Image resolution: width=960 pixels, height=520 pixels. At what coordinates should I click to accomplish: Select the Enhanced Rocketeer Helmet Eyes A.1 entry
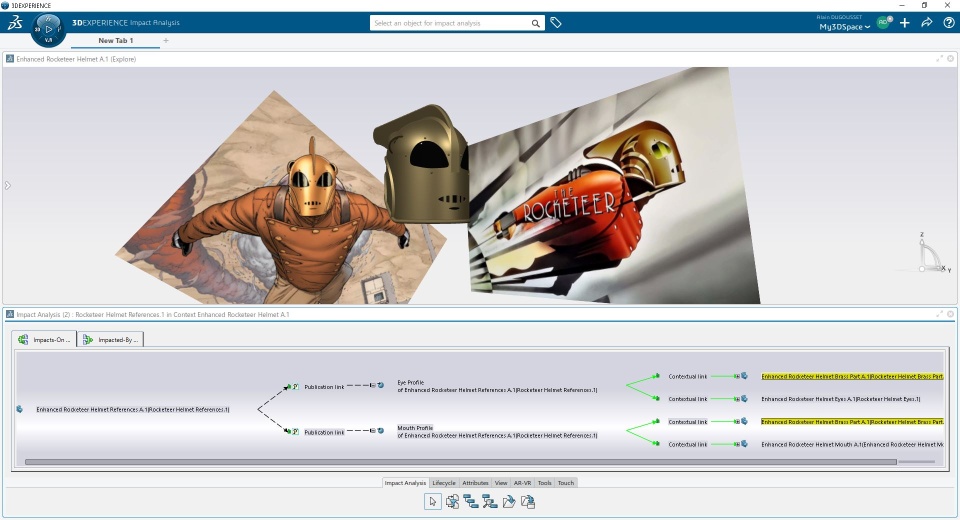(841, 399)
